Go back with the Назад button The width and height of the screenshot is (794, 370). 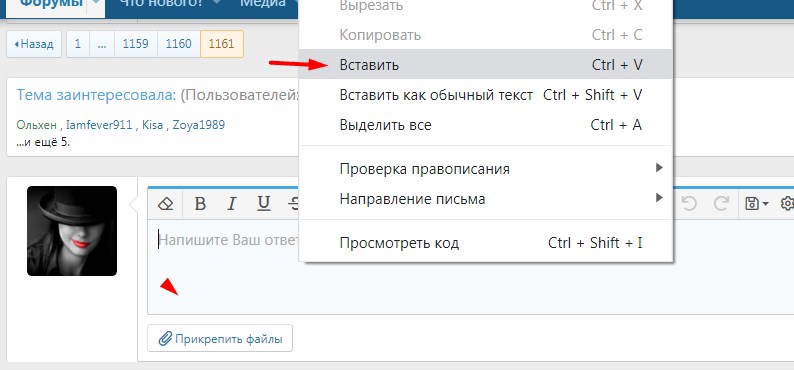(34, 44)
